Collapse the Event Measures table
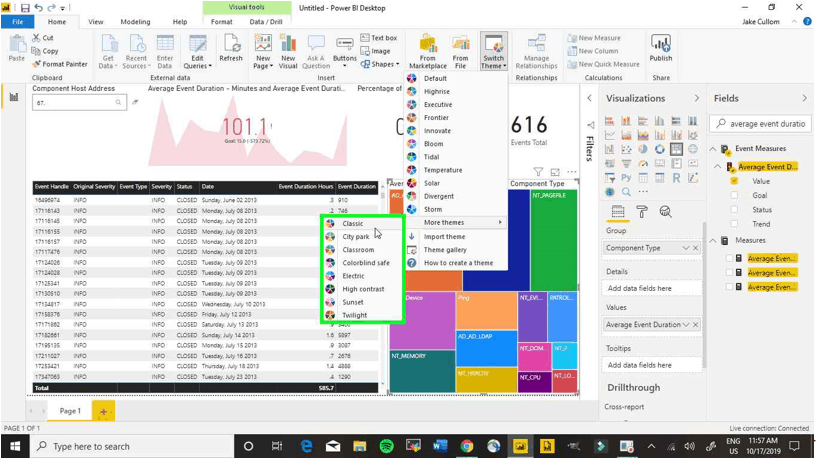This screenshot has width=816, height=460. [x=713, y=149]
